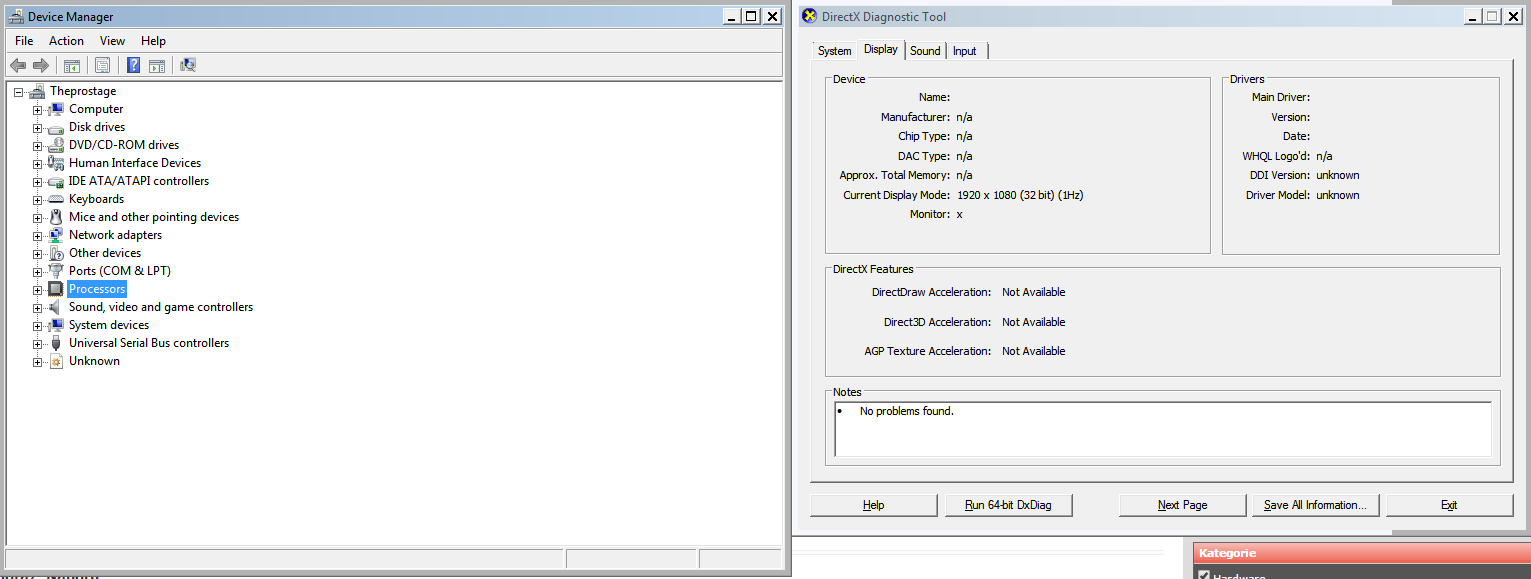Click the Sound, video and game controllers speaker icon
This screenshot has width=1531, height=579.
tap(56, 307)
